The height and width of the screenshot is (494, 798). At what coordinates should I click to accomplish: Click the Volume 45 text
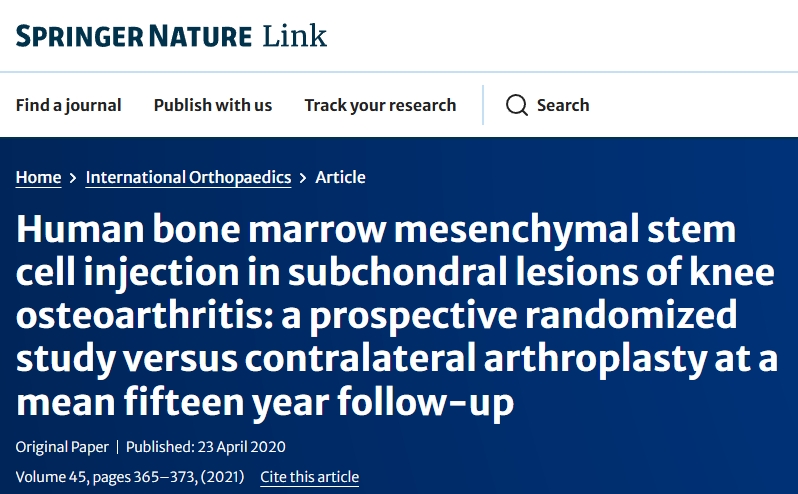pos(50,477)
